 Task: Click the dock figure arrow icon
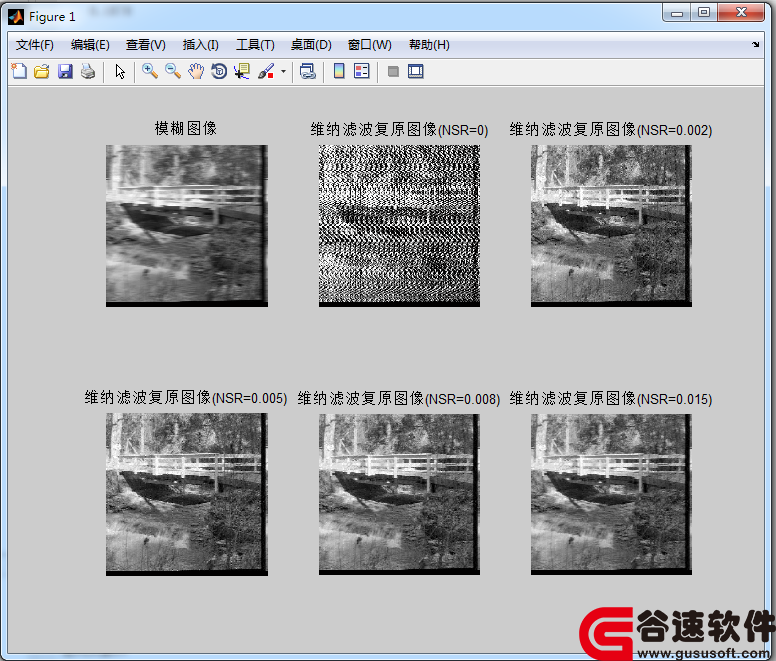(x=755, y=45)
